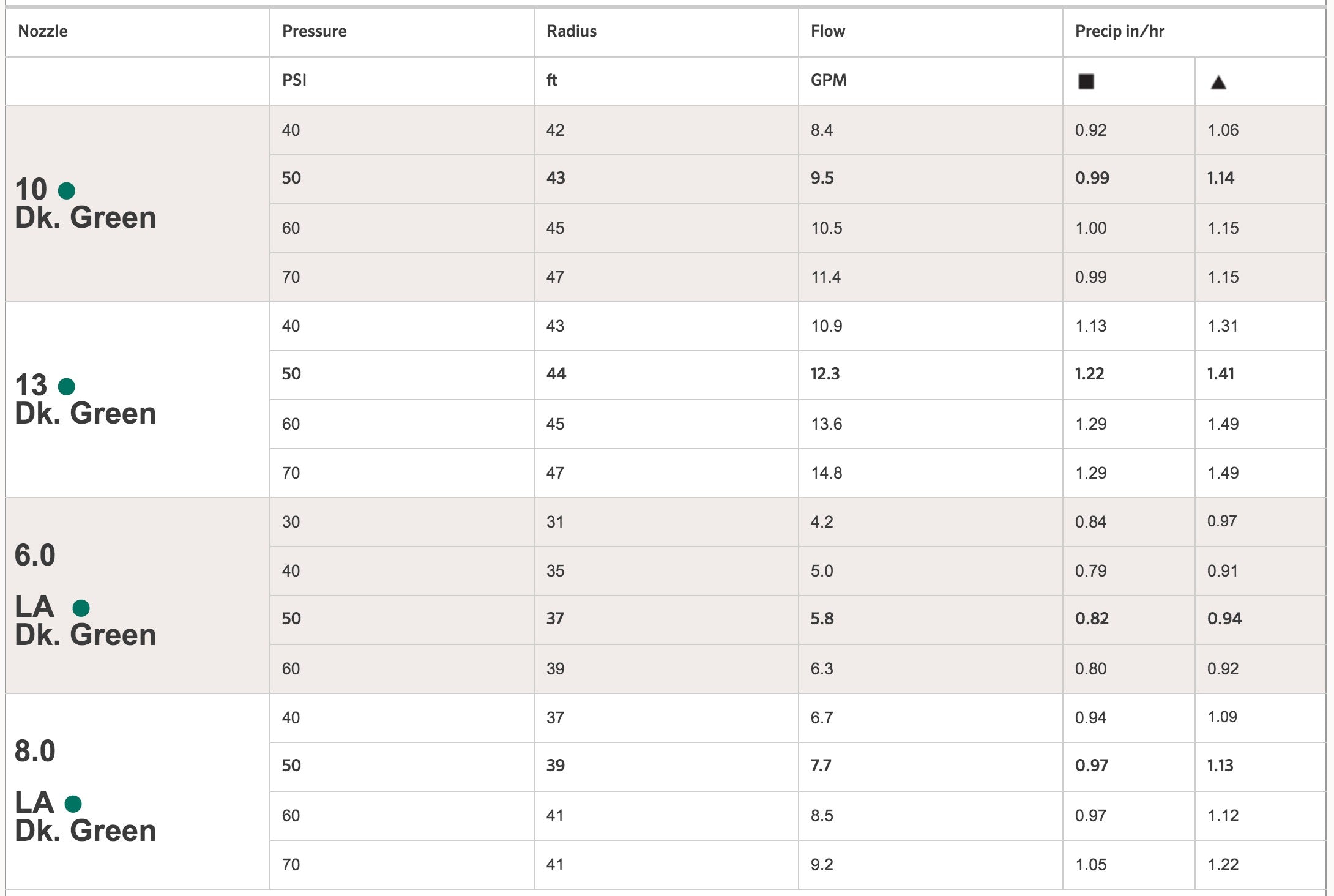Click the Pressure column header
The width and height of the screenshot is (1334, 896).
(x=314, y=31)
